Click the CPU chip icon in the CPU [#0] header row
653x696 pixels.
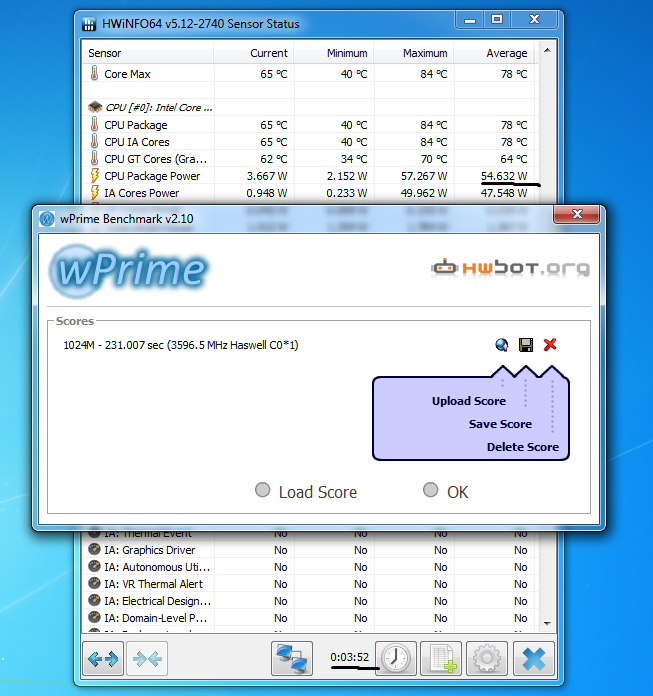point(95,107)
